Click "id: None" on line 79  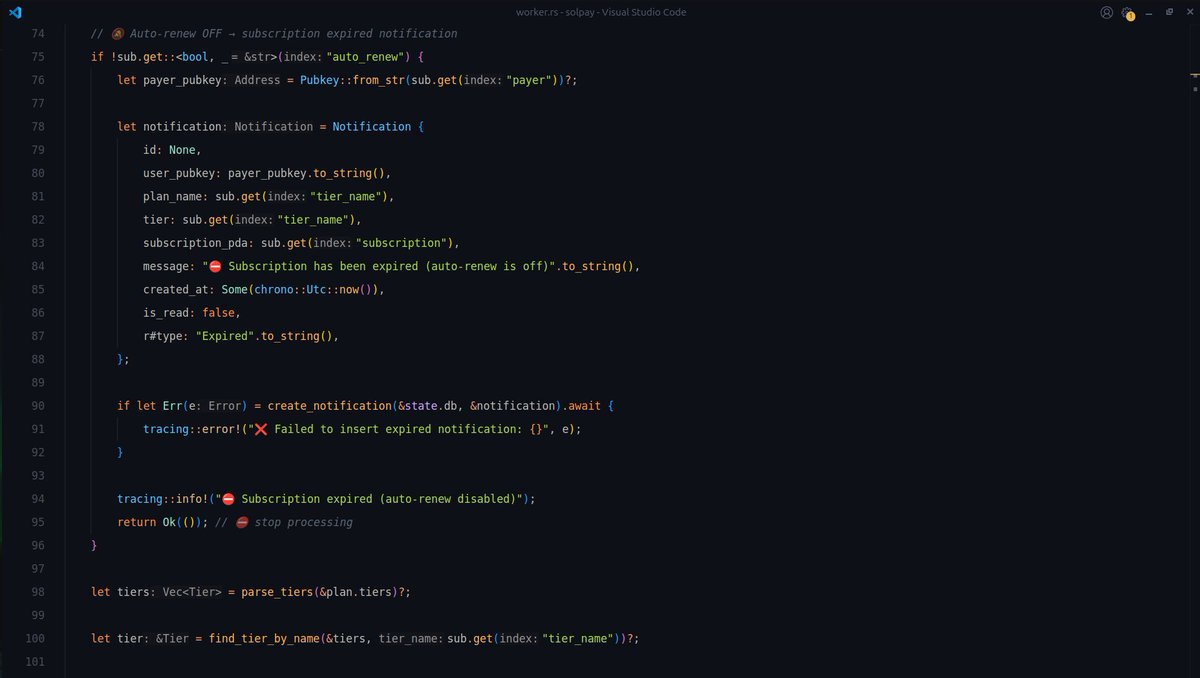click(x=170, y=150)
